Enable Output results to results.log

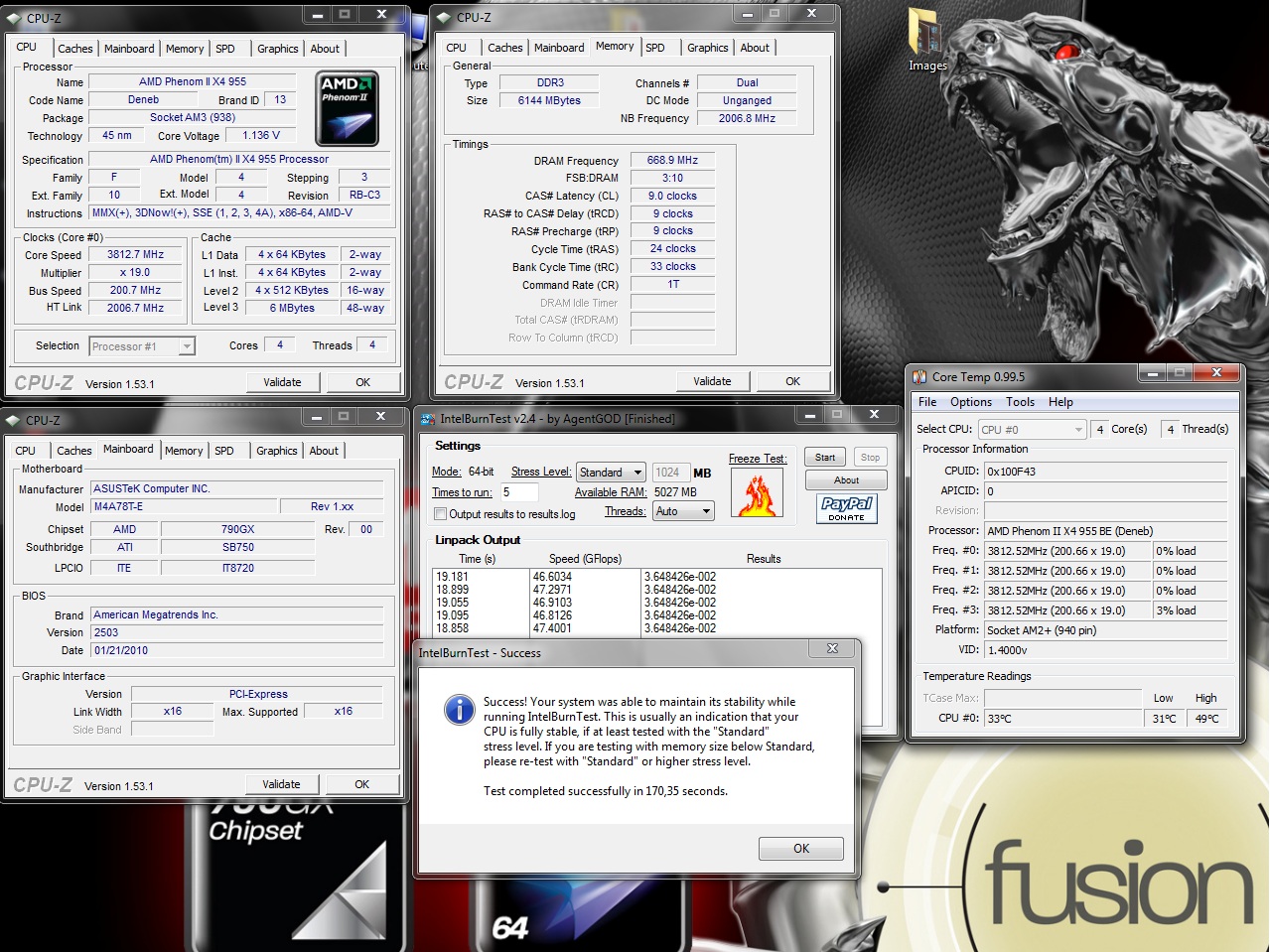pyautogui.click(x=440, y=514)
